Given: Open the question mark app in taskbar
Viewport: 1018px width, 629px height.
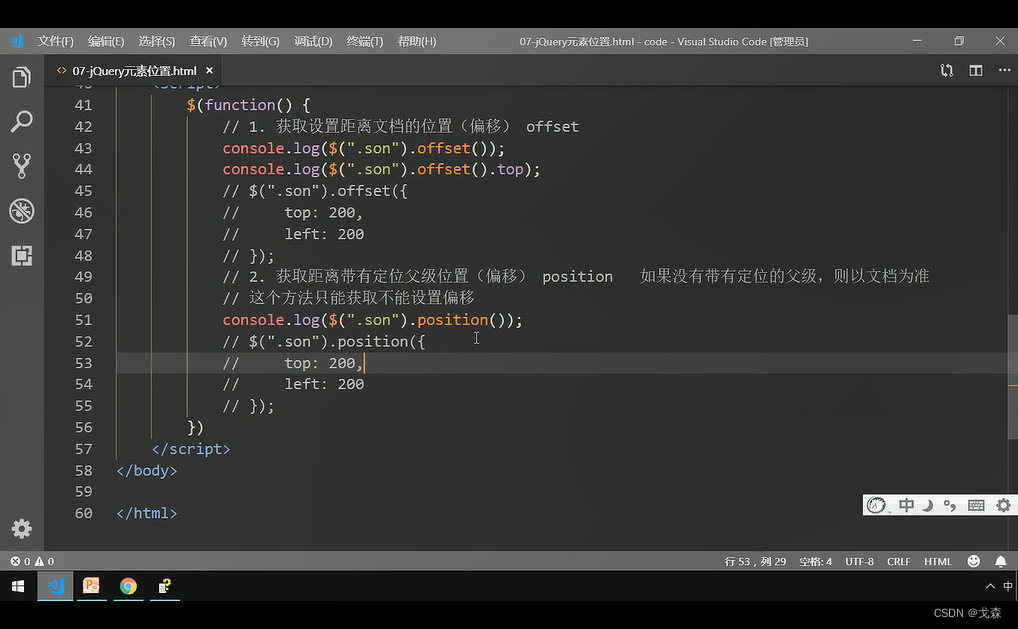Looking at the screenshot, I should pos(165,586).
